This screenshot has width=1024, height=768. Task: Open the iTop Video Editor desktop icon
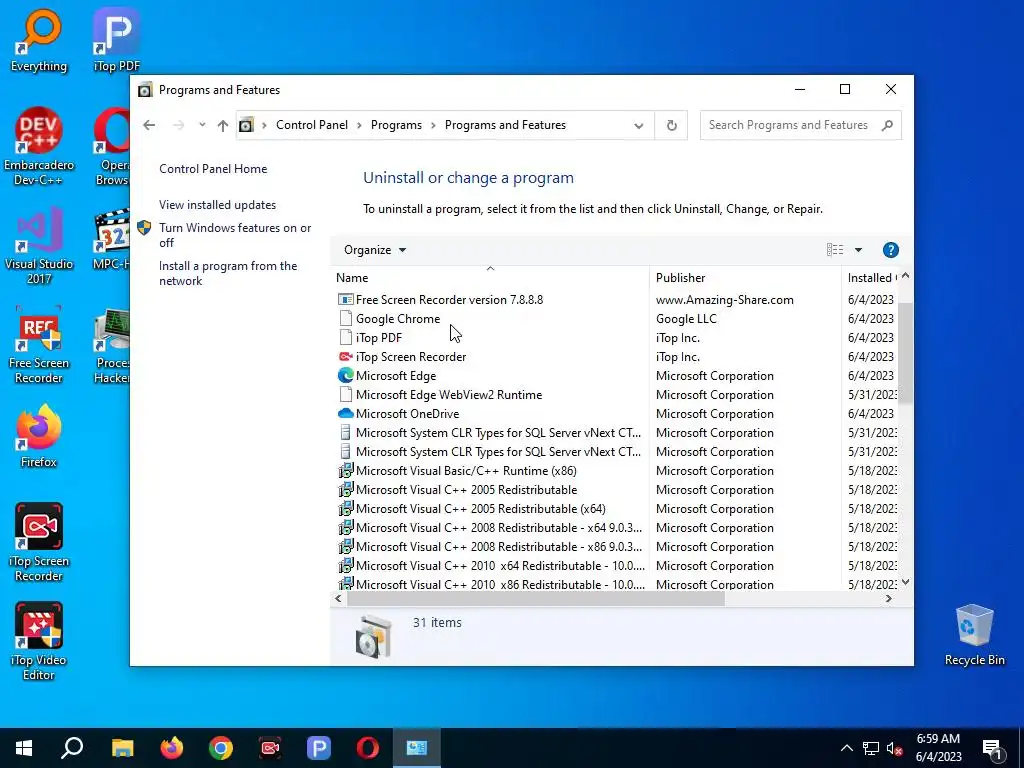point(39,641)
